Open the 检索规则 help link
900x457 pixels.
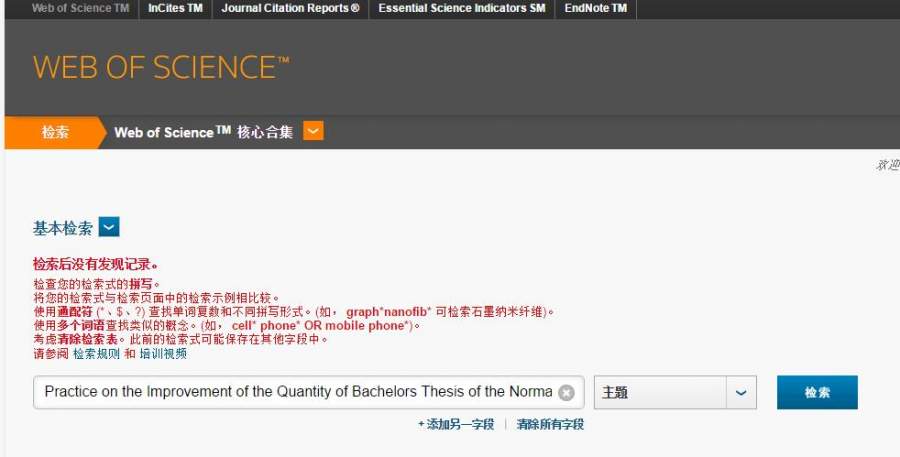pos(96,354)
